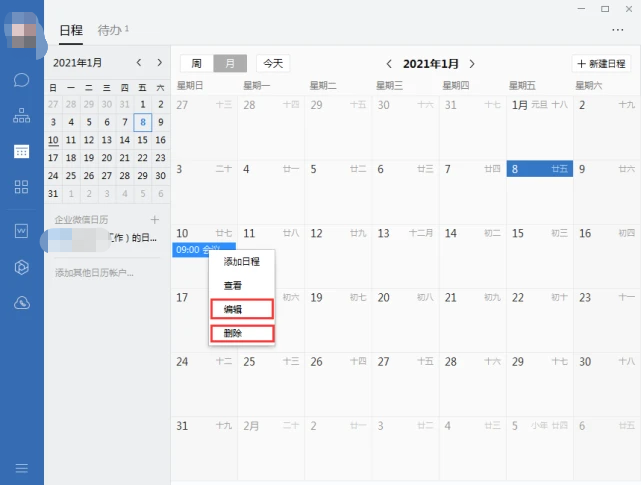
Task: Click the 今天 button
Action: coord(272,63)
